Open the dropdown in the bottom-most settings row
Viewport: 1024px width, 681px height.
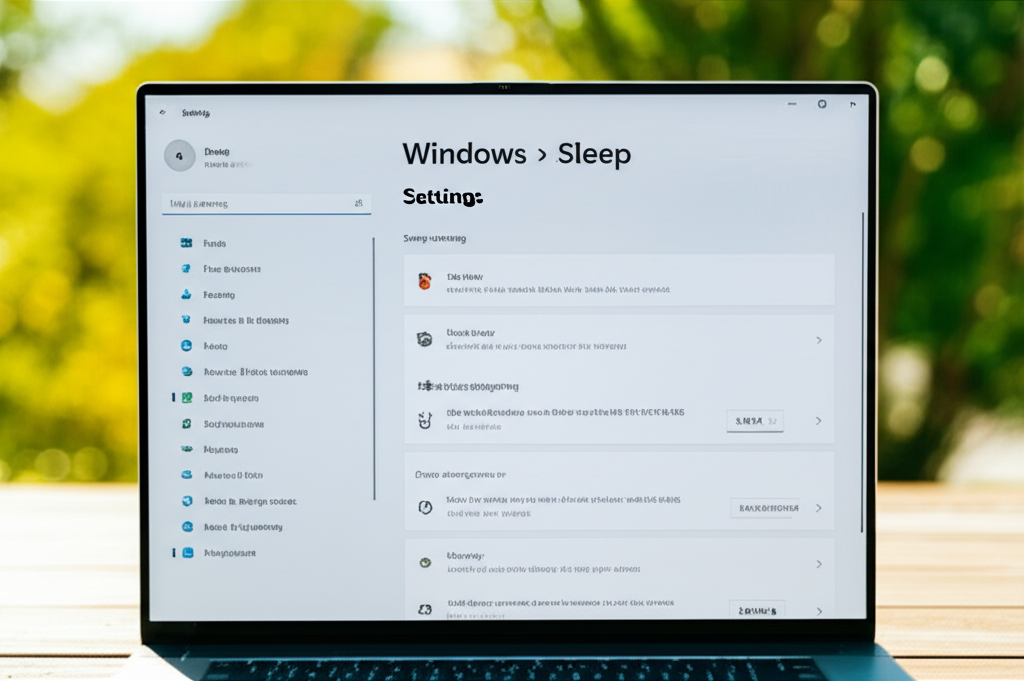tap(756, 609)
